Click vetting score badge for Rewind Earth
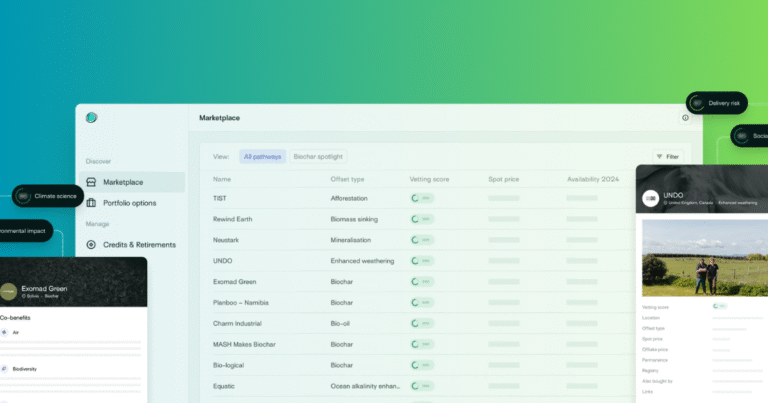The height and width of the screenshot is (403, 768). 422,219
